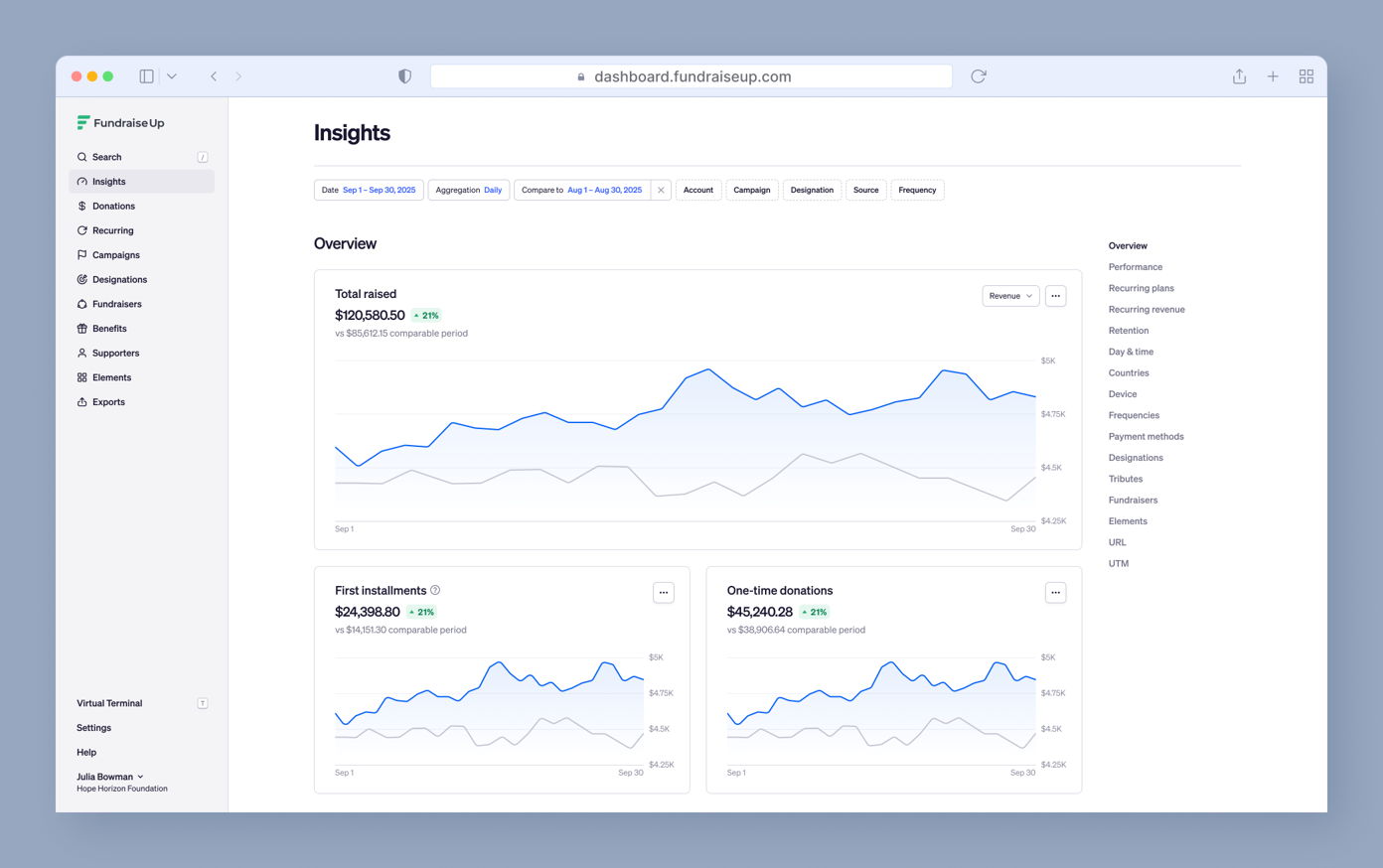Open the Campaigns sidebar section
This screenshot has height=868, width=1383.
pyautogui.click(x=115, y=255)
